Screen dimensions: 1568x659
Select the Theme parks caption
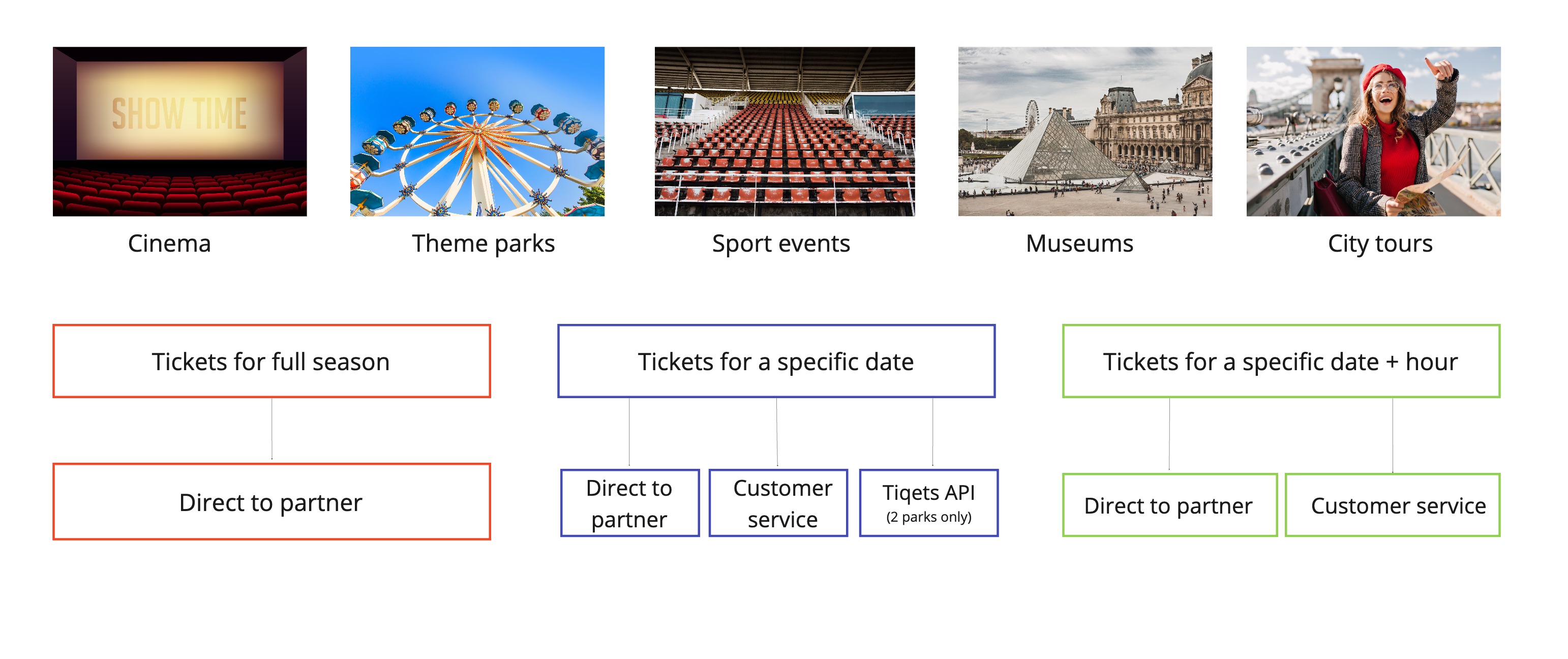[484, 244]
